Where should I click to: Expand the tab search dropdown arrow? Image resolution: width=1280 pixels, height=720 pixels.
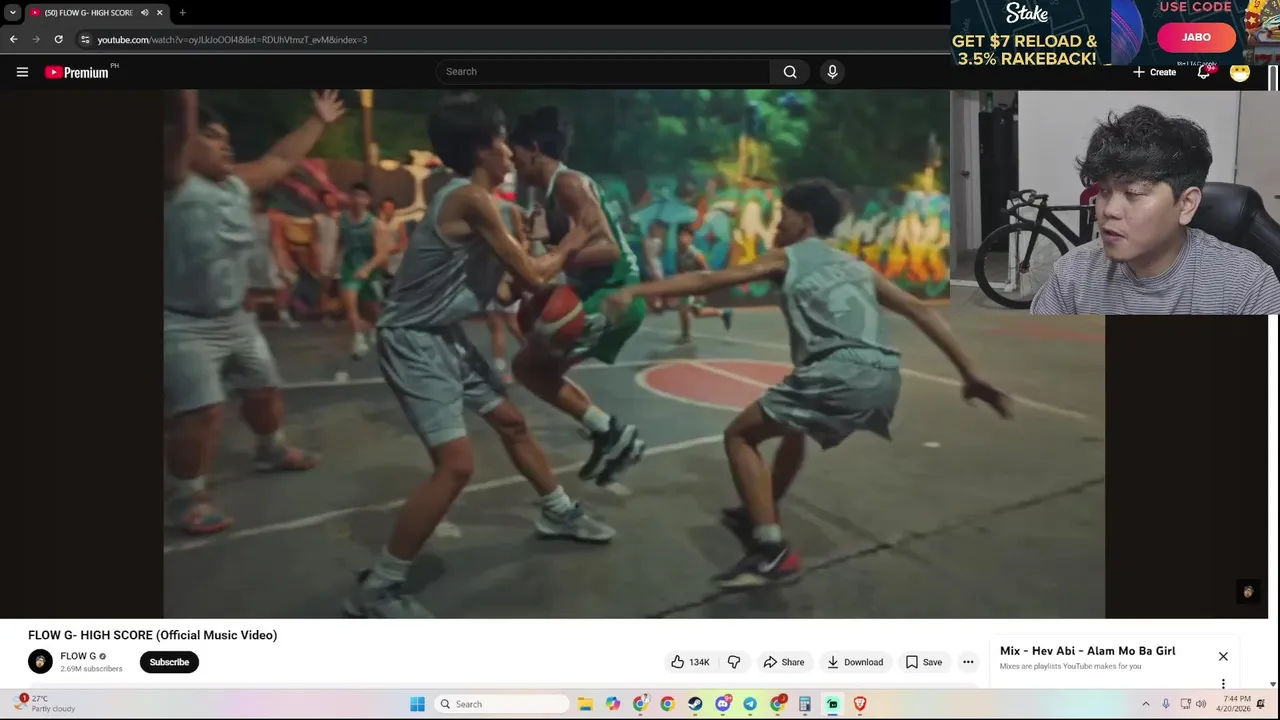(x=12, y=13)
